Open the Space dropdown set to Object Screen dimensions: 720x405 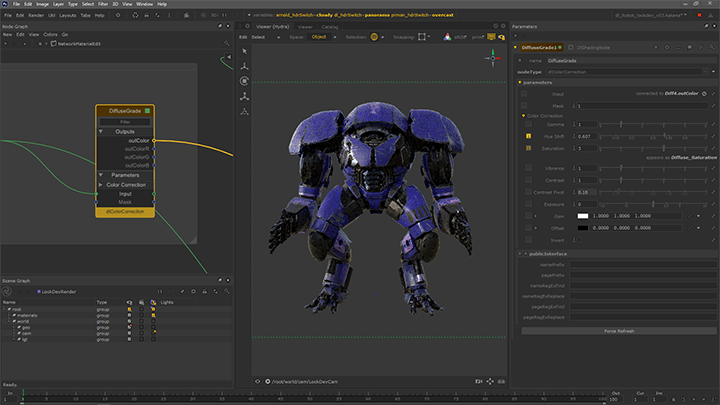[319, 36]
